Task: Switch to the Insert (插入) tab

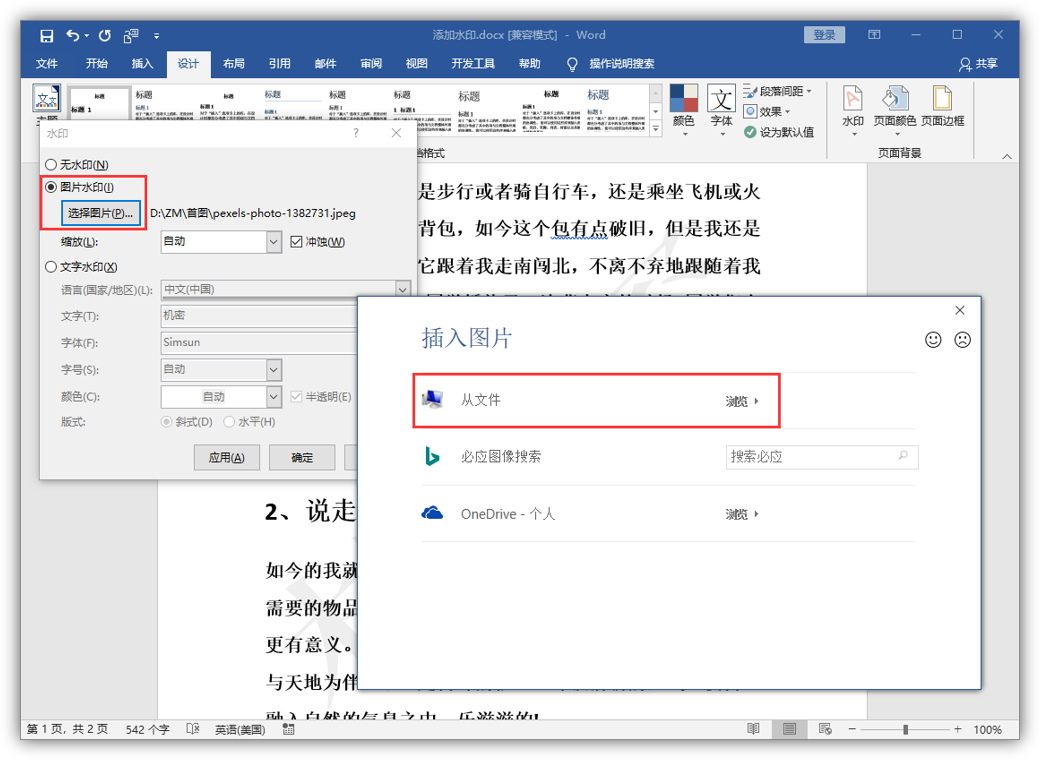Action: point(142,64)
